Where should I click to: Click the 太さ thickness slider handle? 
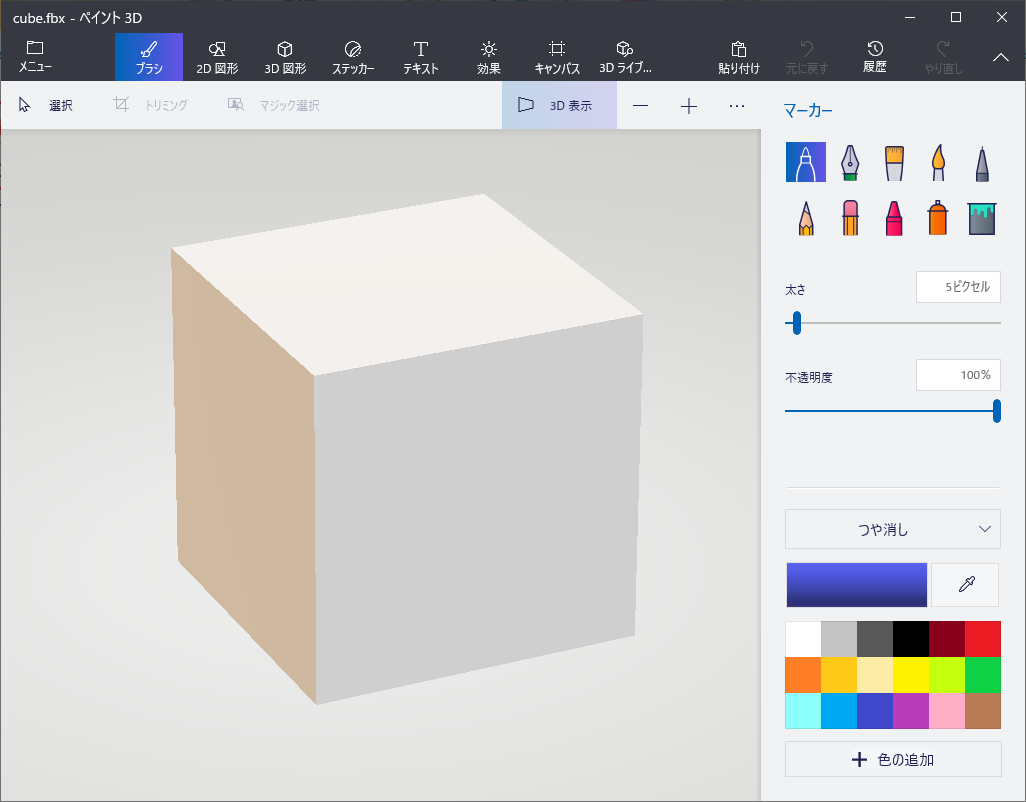coord(796,323)
